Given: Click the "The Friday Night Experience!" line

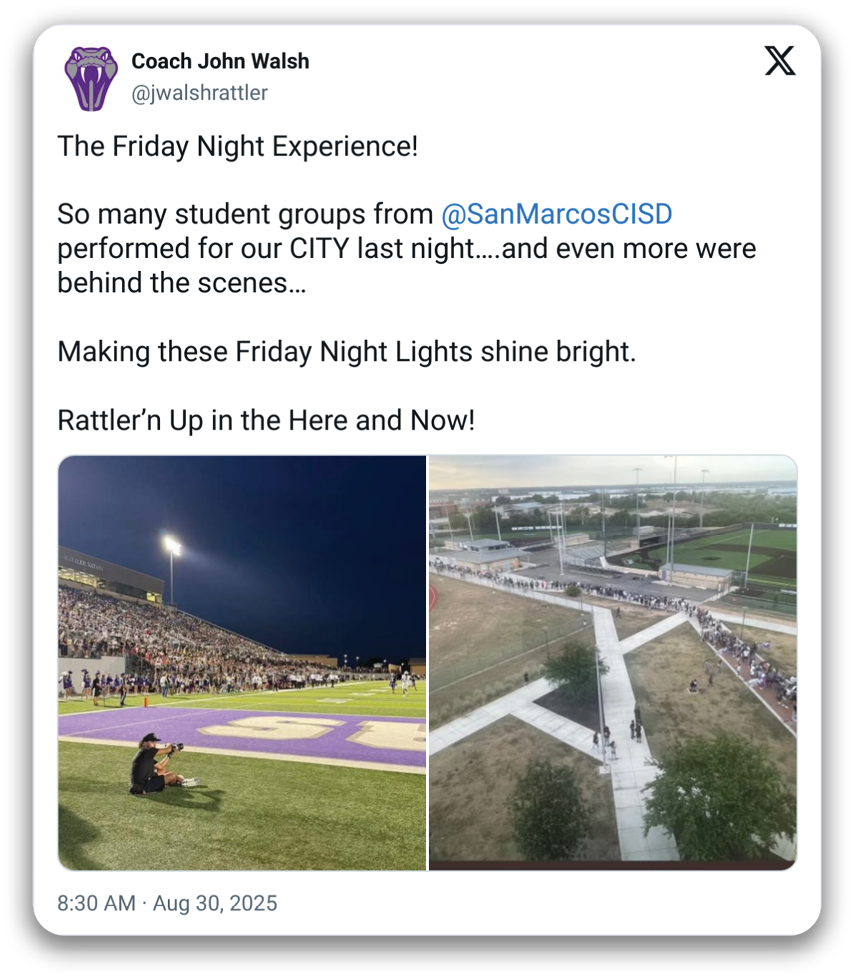Looking at the screenshot, I should point(237,146).
